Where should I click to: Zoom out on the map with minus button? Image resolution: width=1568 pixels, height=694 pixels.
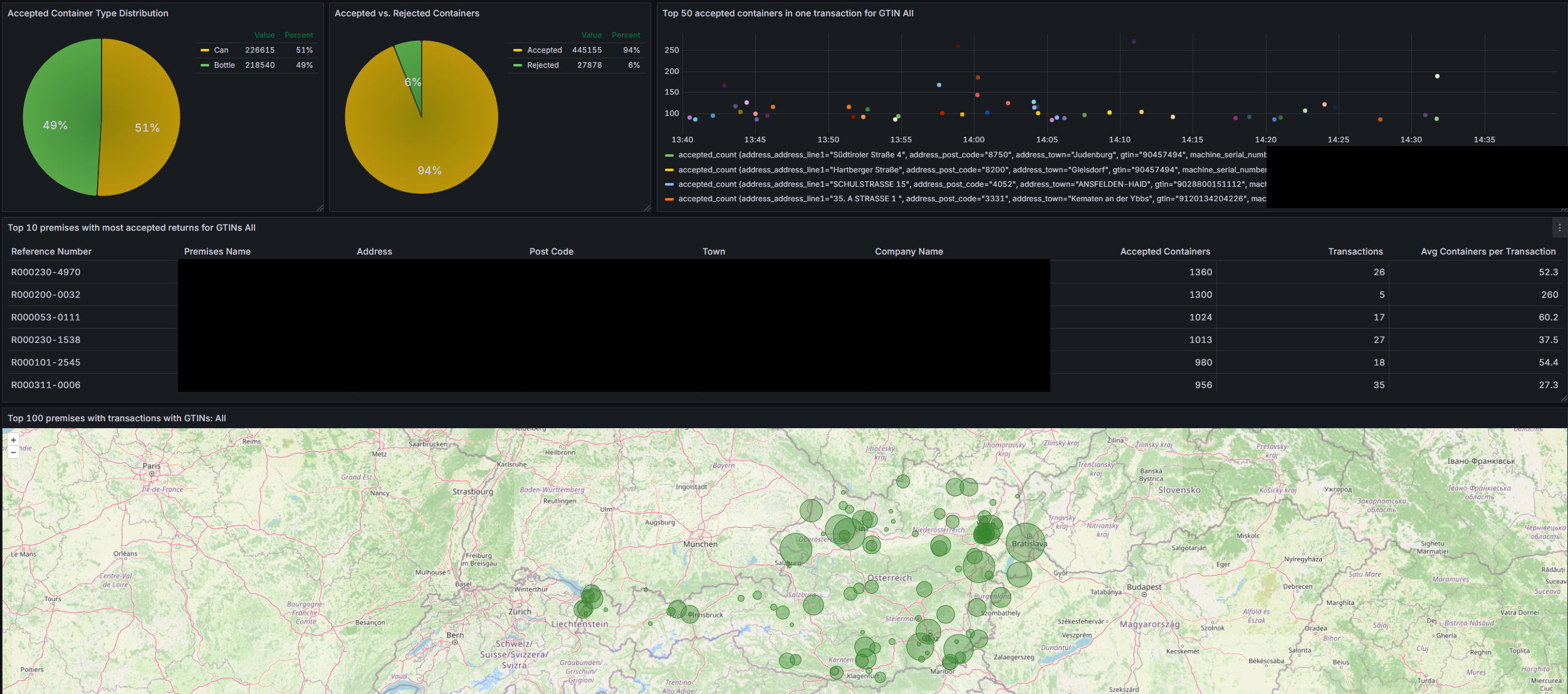(x=13, y=452)
